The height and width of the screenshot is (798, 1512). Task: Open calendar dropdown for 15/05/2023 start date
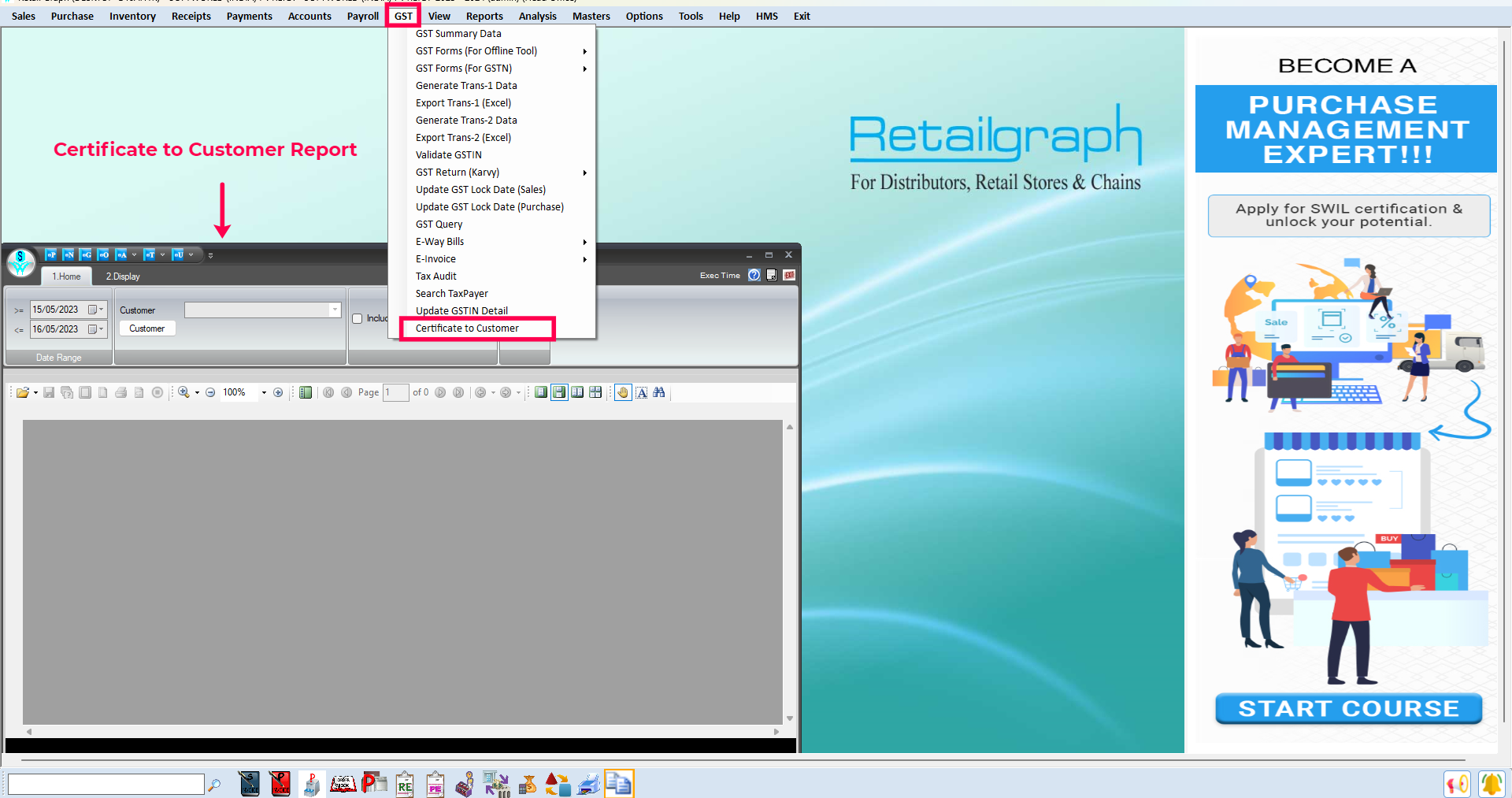coord(97,310)
